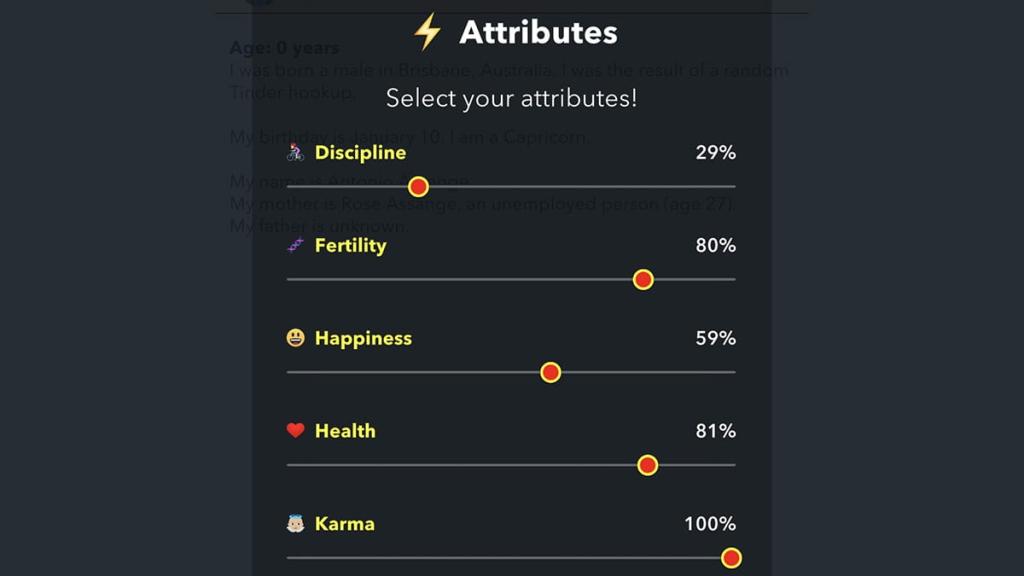1024x576 pixels.
Task: Select the cyclist icon beside Discipline
Action: 295,152
